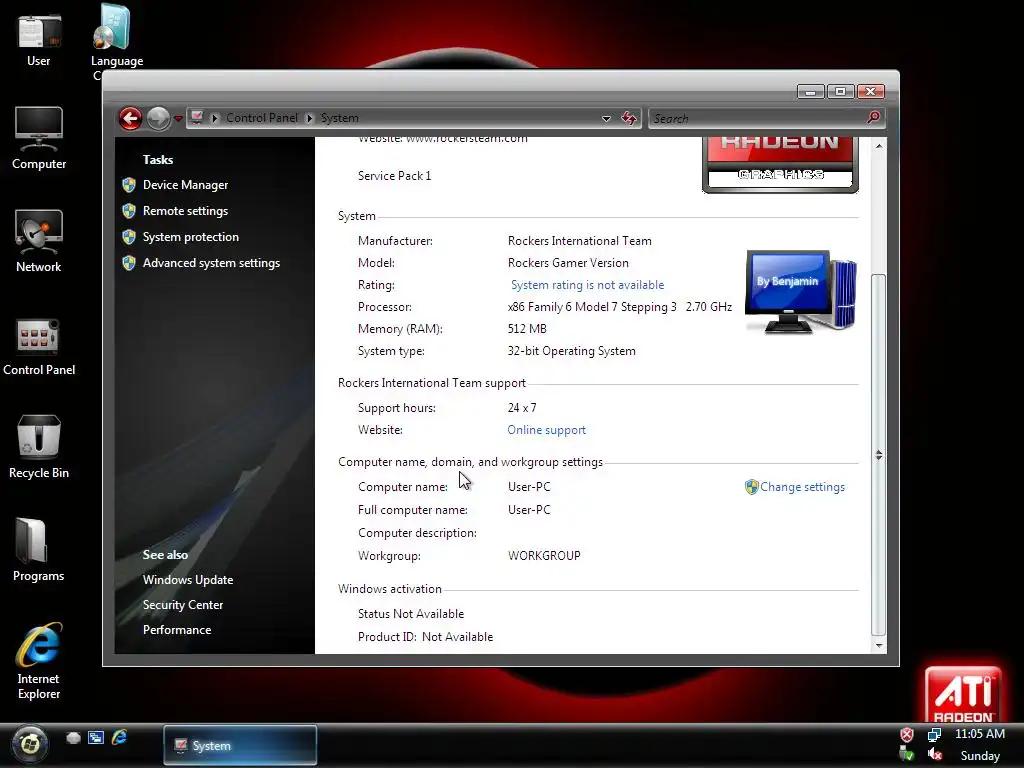Image resolution: width=1024 pixels, height=768 pixels.
Task: Click the System breadcrumb in the address bar
Action: click(x=340, y=118)
